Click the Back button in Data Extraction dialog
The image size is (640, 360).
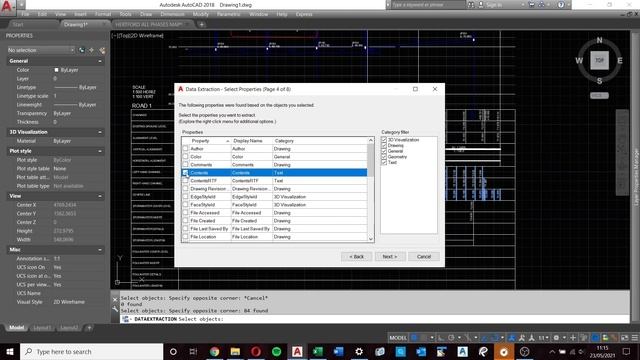pos(356,256)
